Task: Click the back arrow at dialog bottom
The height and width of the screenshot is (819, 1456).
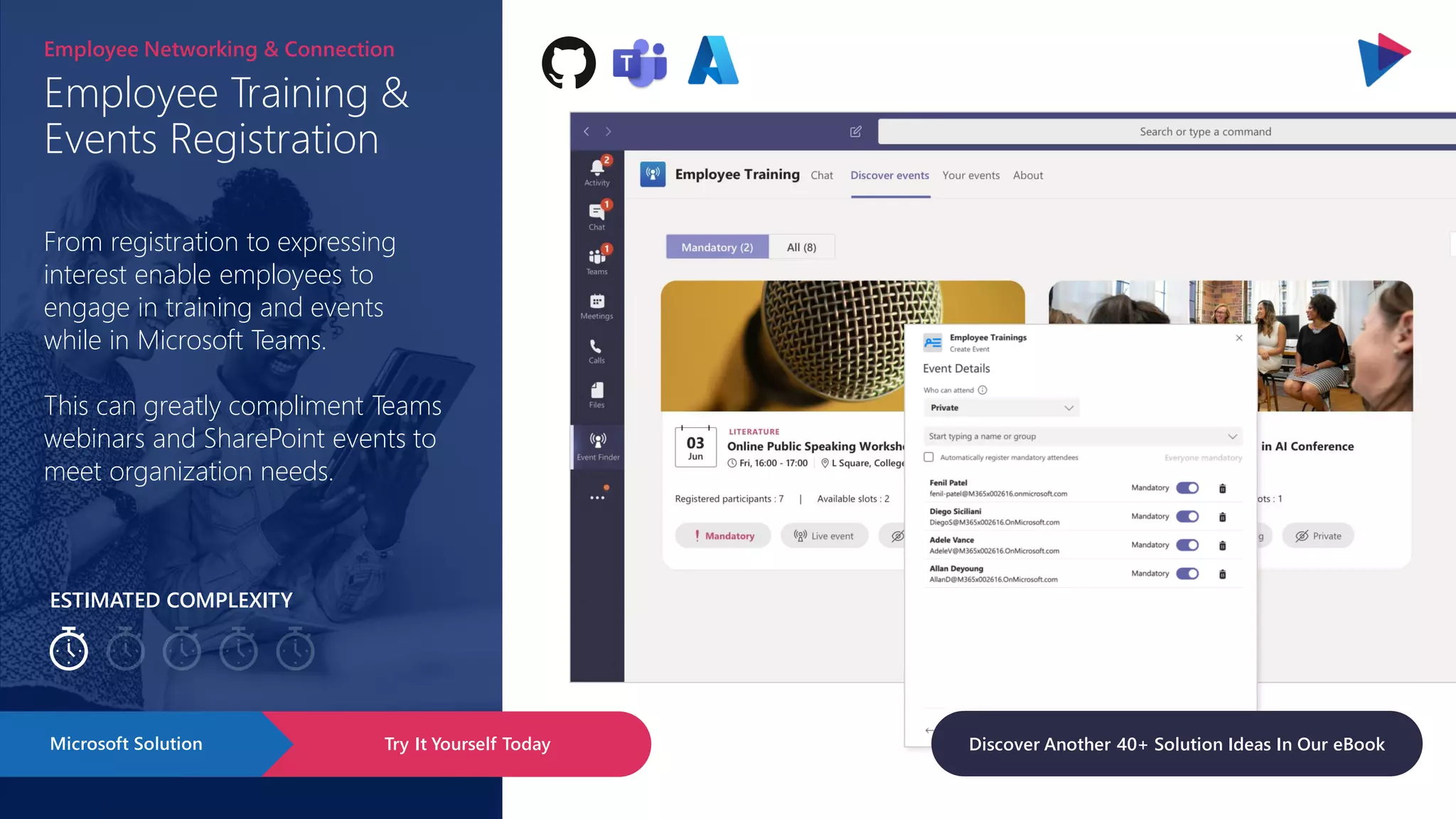Action: click(928, 730)
